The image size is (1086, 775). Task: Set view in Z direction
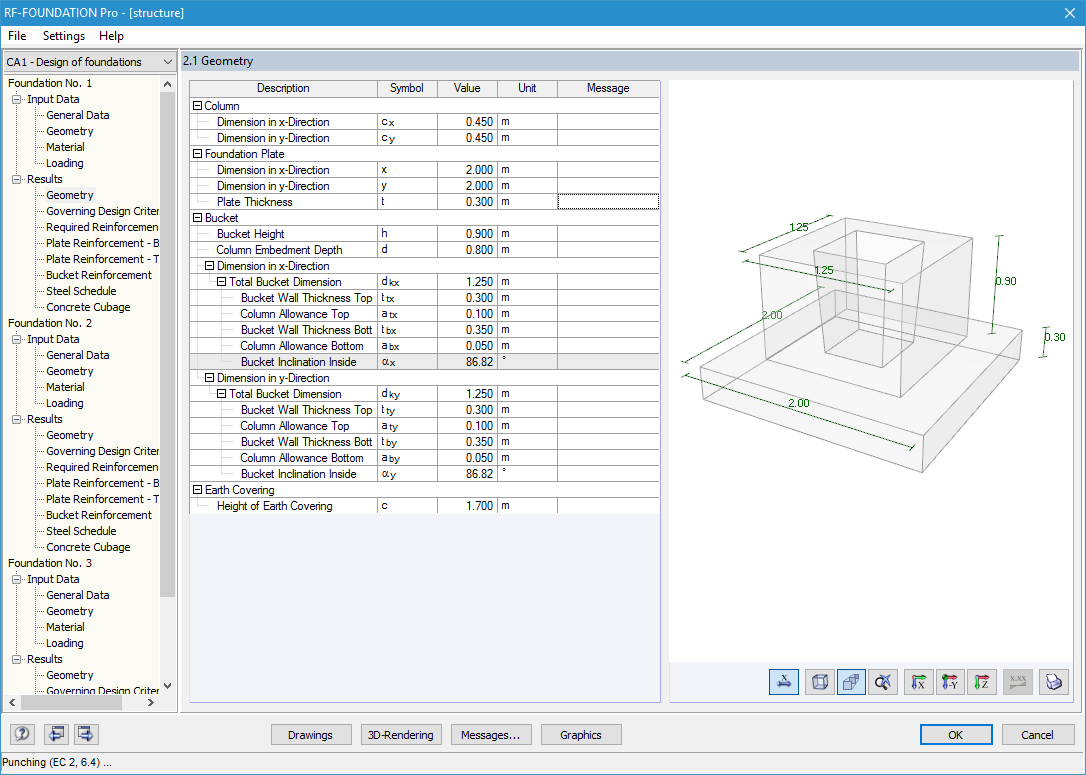click(982, 682)
